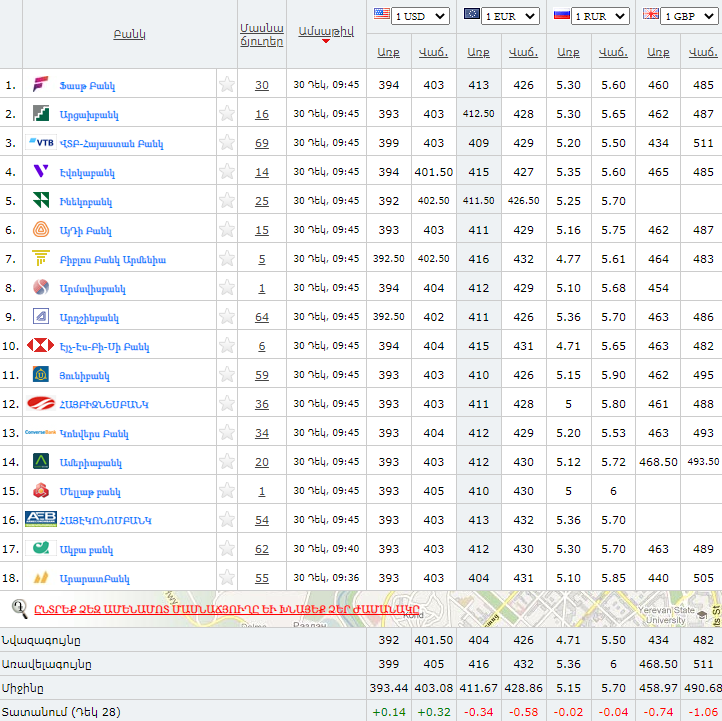
Task: Sort by the date column header
Action: coord(326,31)
